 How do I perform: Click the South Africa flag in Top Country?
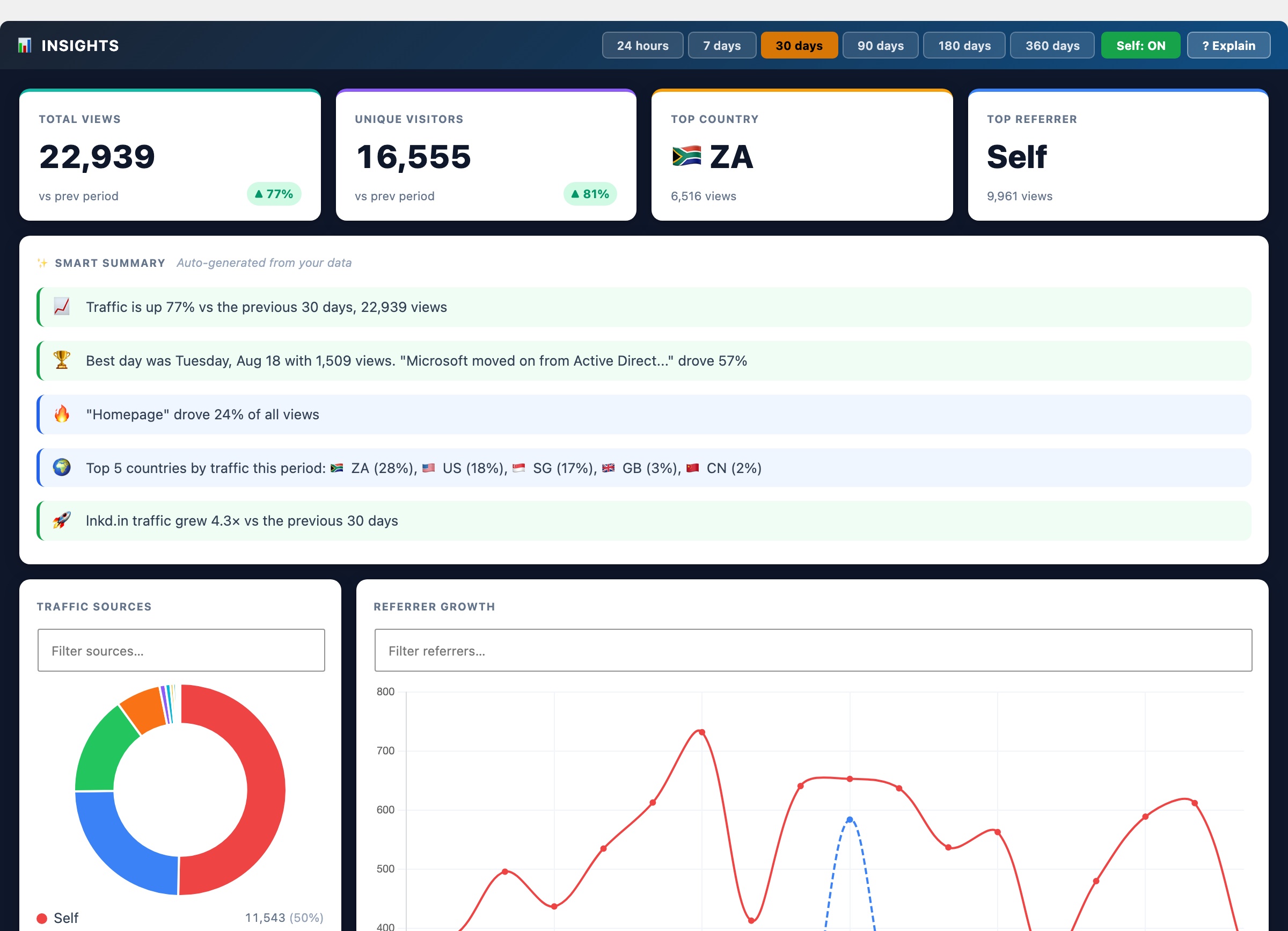[686, 156]
